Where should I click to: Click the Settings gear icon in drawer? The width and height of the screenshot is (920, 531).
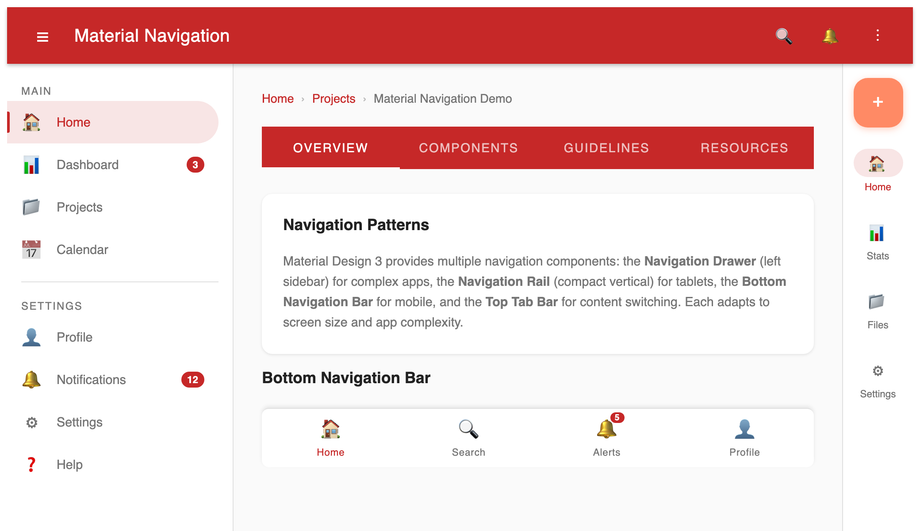coord(31,422)
